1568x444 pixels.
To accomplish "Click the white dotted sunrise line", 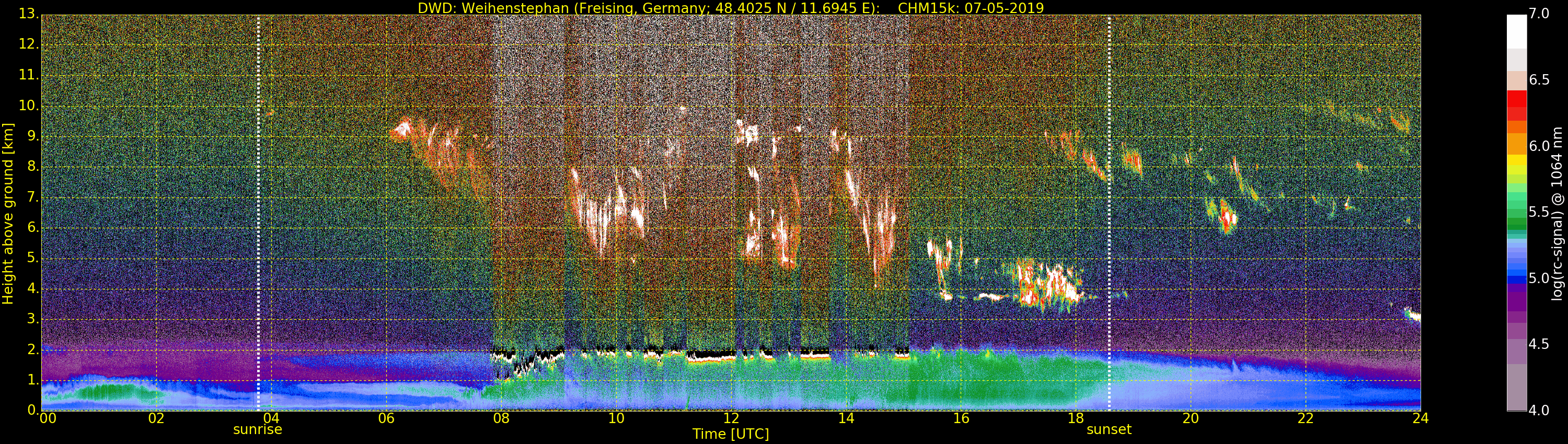I will click(258, 213).
